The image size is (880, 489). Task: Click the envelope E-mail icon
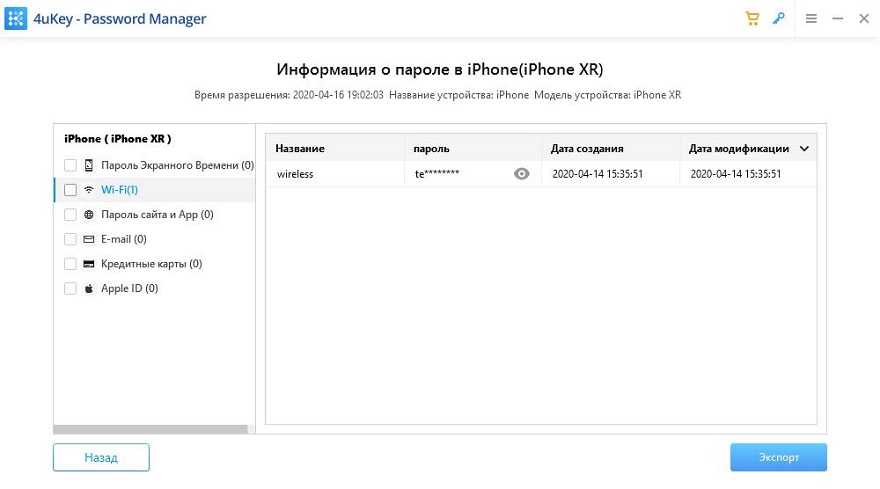pyautogui.click(x=89, y=239)
